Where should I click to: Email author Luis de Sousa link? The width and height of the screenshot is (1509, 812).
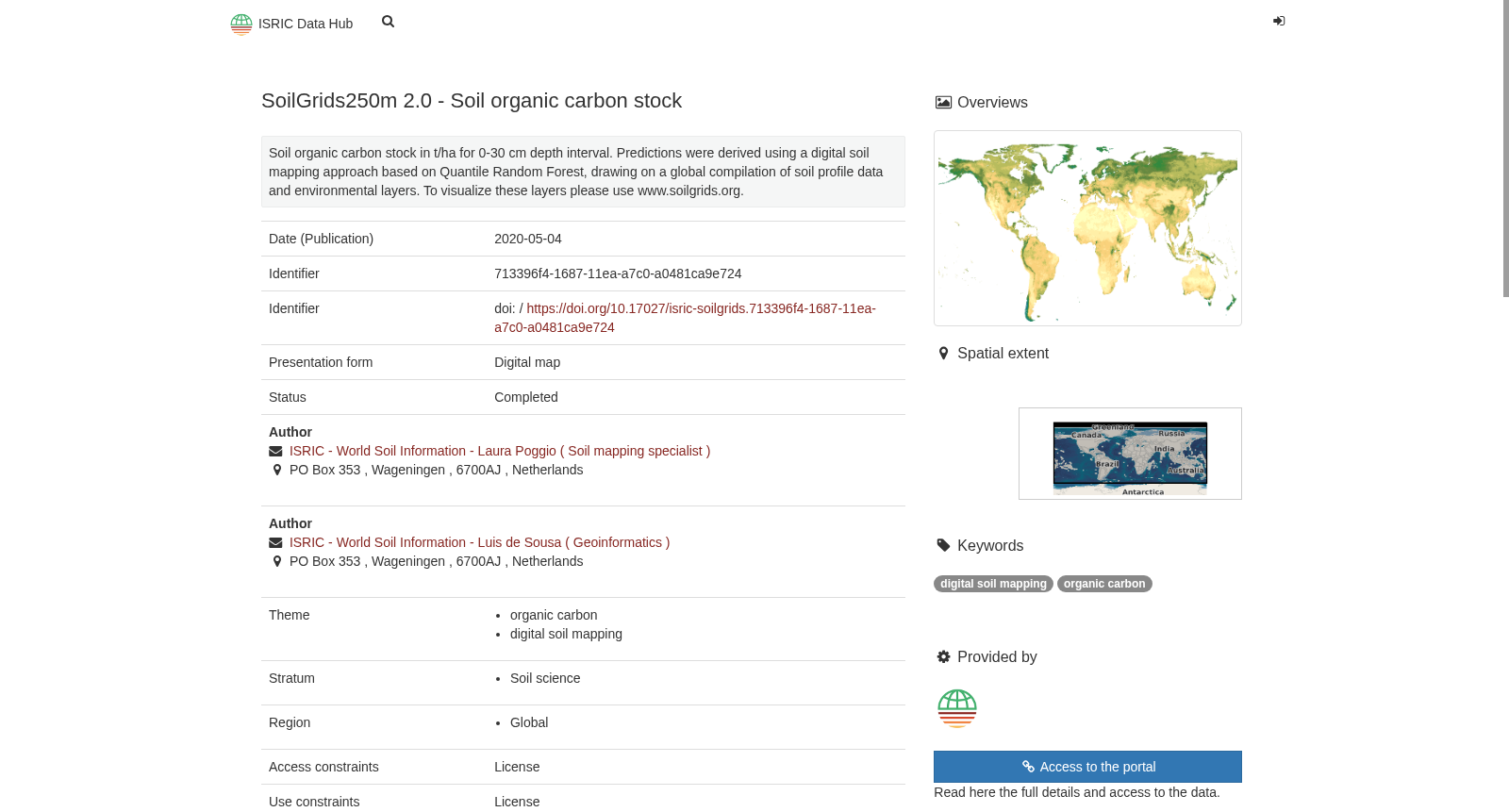coord(479,542)
